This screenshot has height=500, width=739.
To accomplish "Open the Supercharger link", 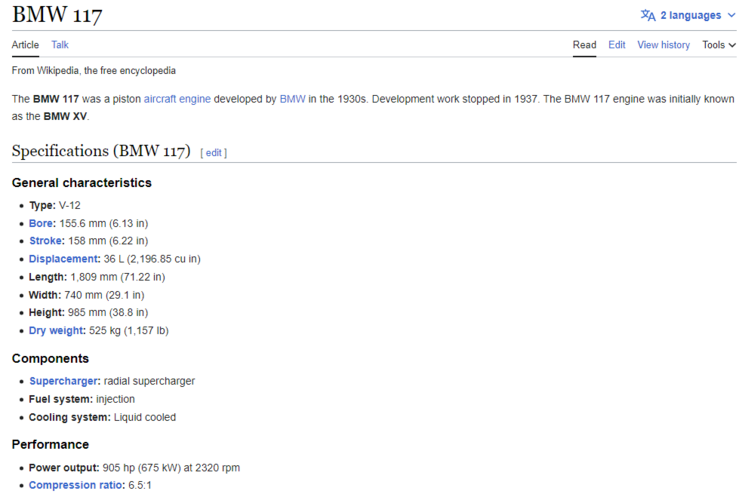I will pyautogui.click(x=64, y=381).
